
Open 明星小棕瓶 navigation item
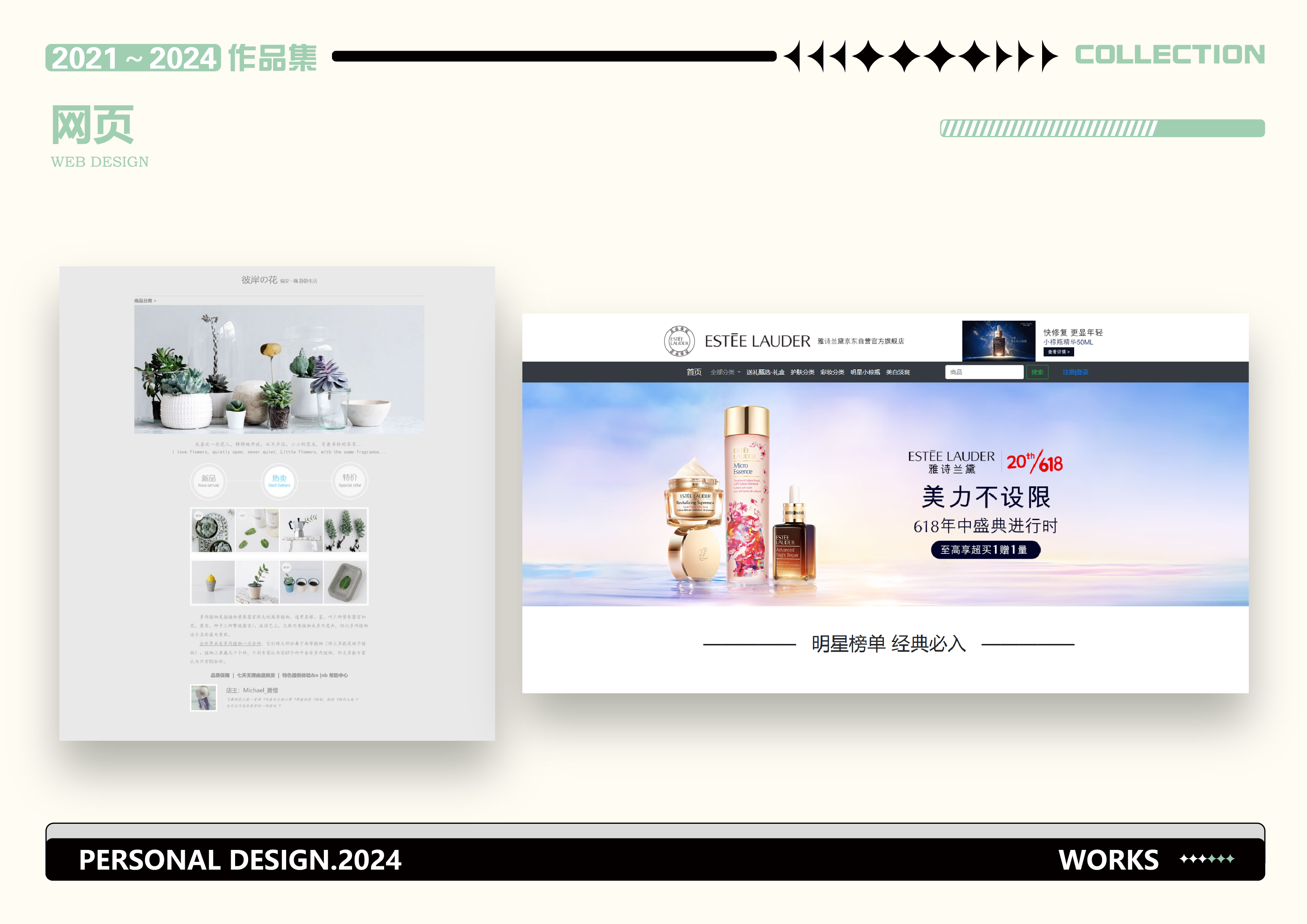tap(865, 372)
